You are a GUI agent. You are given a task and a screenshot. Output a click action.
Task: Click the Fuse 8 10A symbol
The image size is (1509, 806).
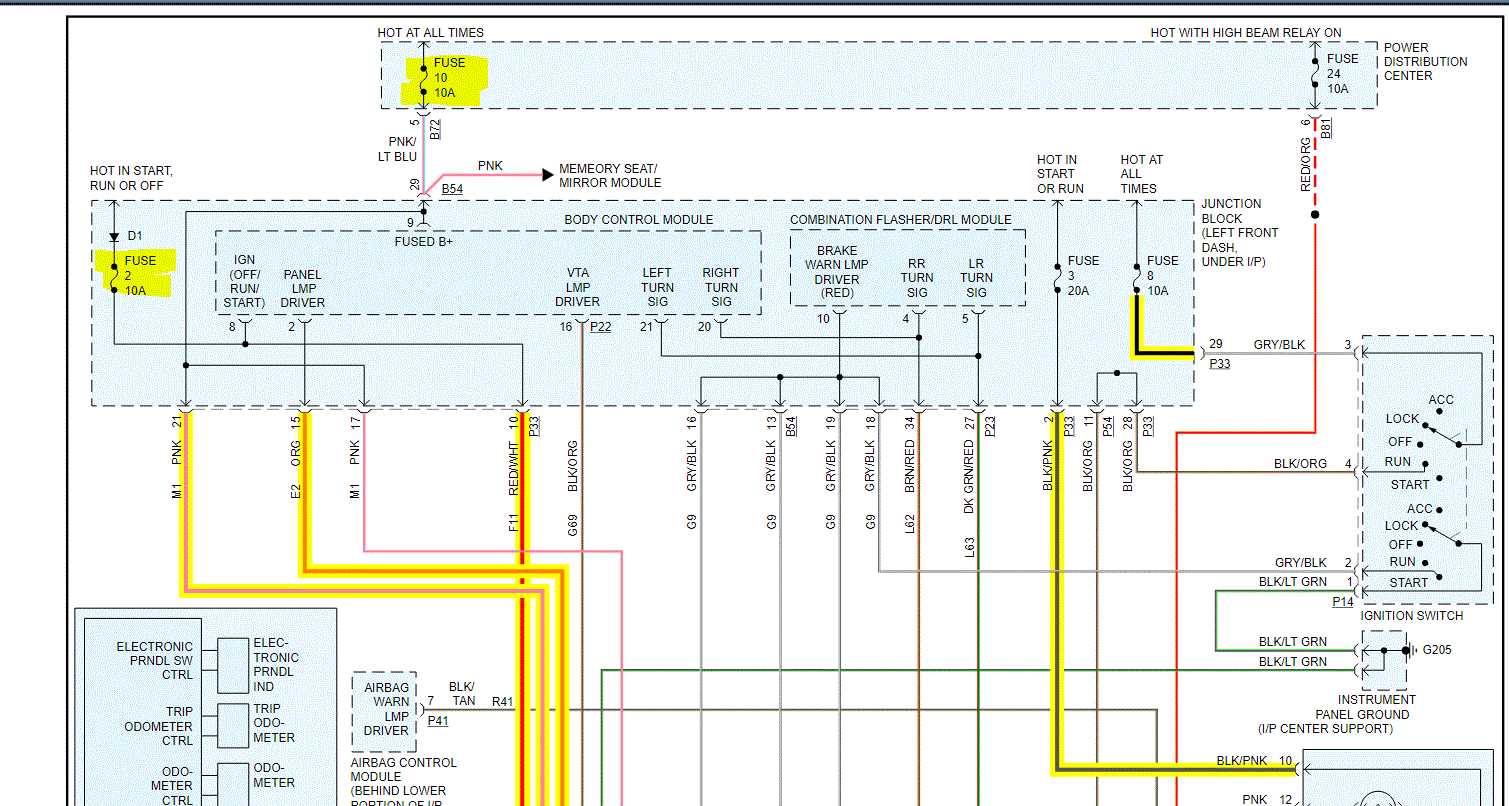coord(1137,275)
